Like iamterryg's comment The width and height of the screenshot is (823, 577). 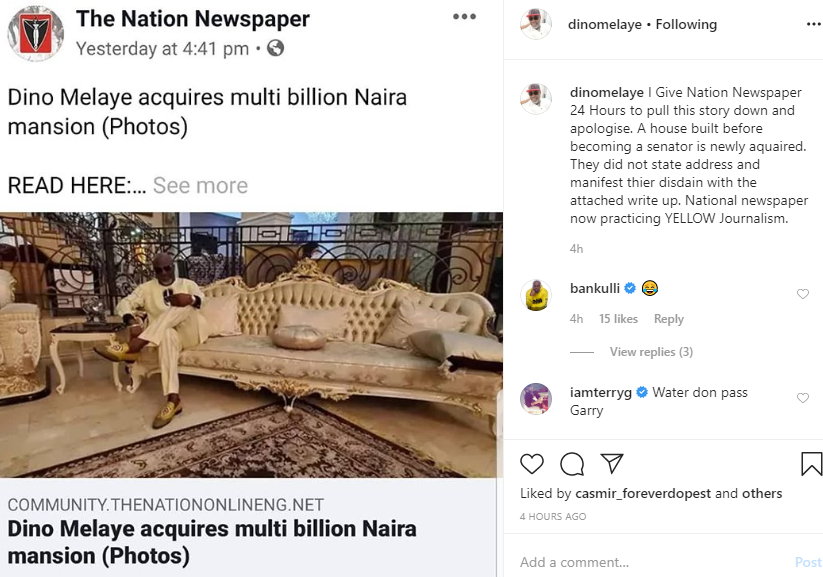click(x=802, y=398)
